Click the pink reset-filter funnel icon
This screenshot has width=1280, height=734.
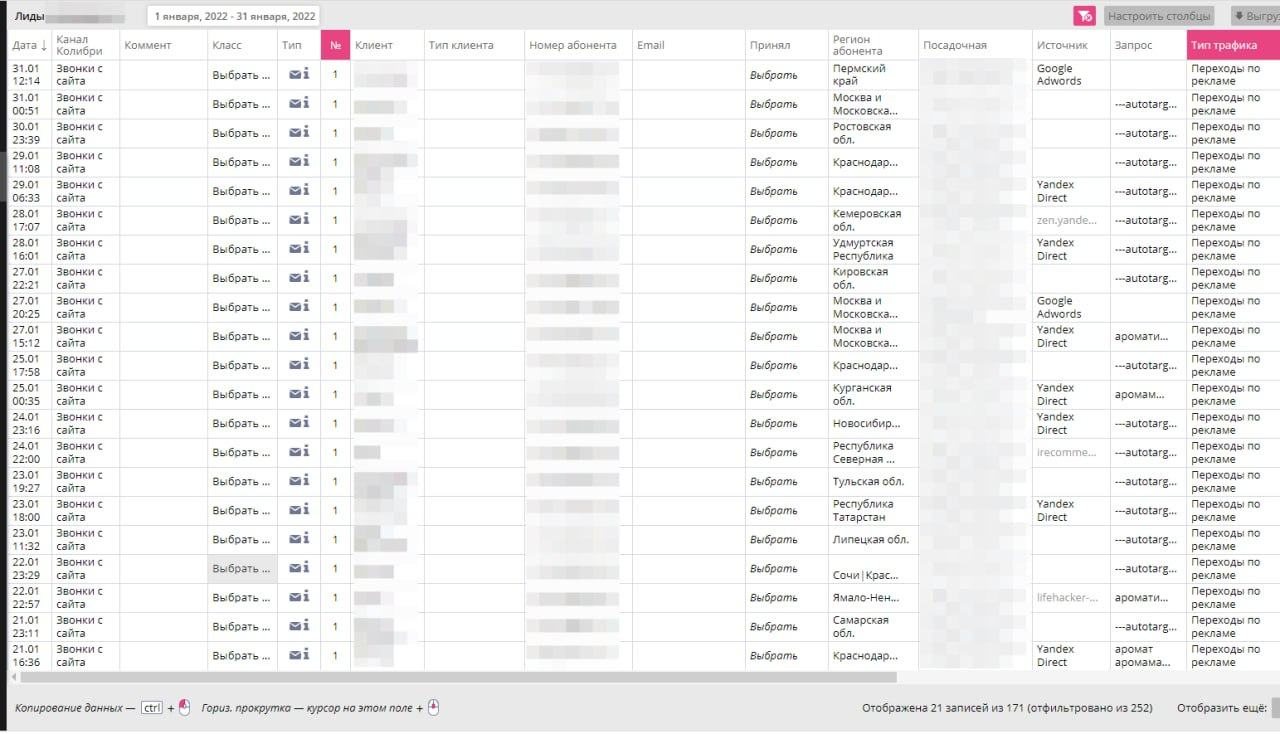point(1085,16)
